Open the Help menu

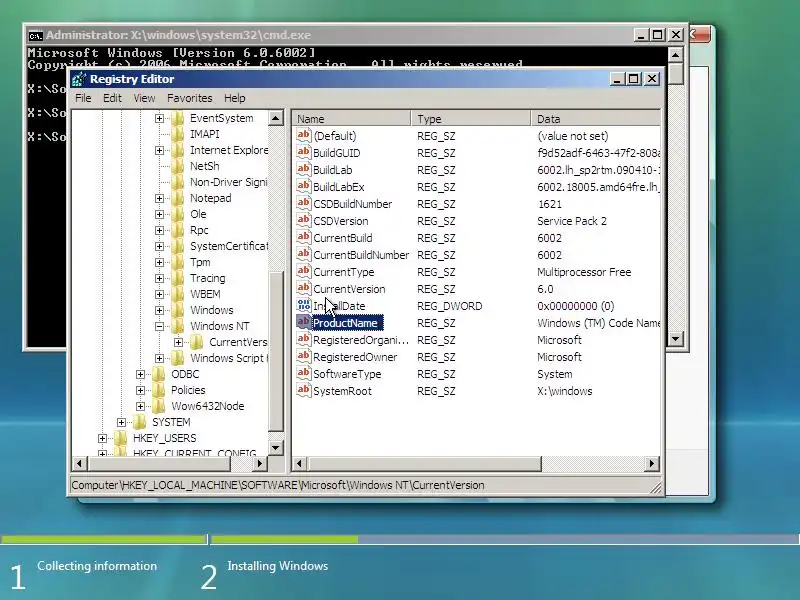pos(235,98)
